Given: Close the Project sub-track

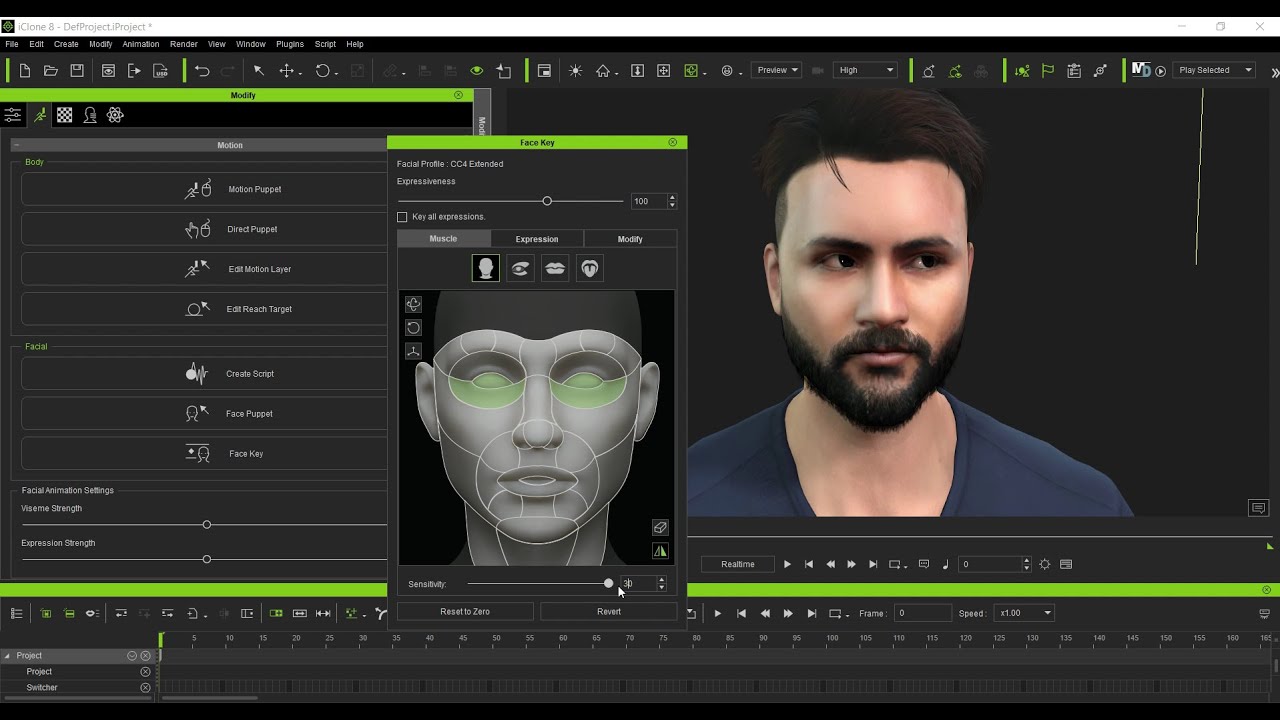Looking at the screenshot, I should 145,672.
